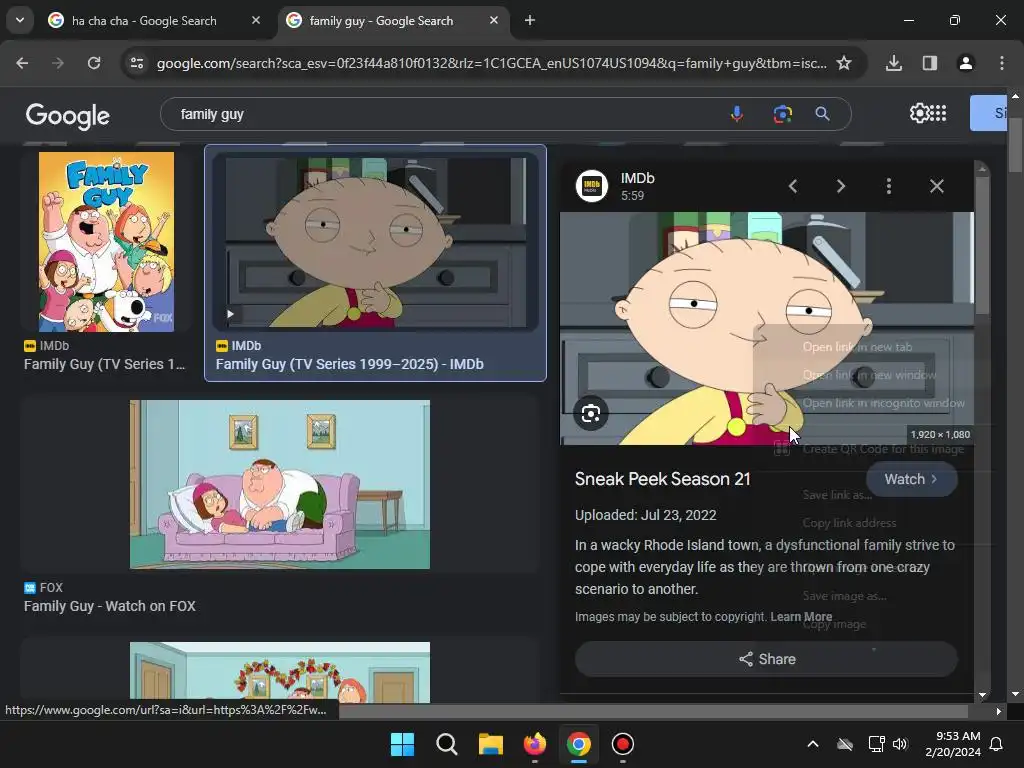This screenshot has width=1024, height=768.
Task: Open Chrome profile menu
Action: coord(965,63)
